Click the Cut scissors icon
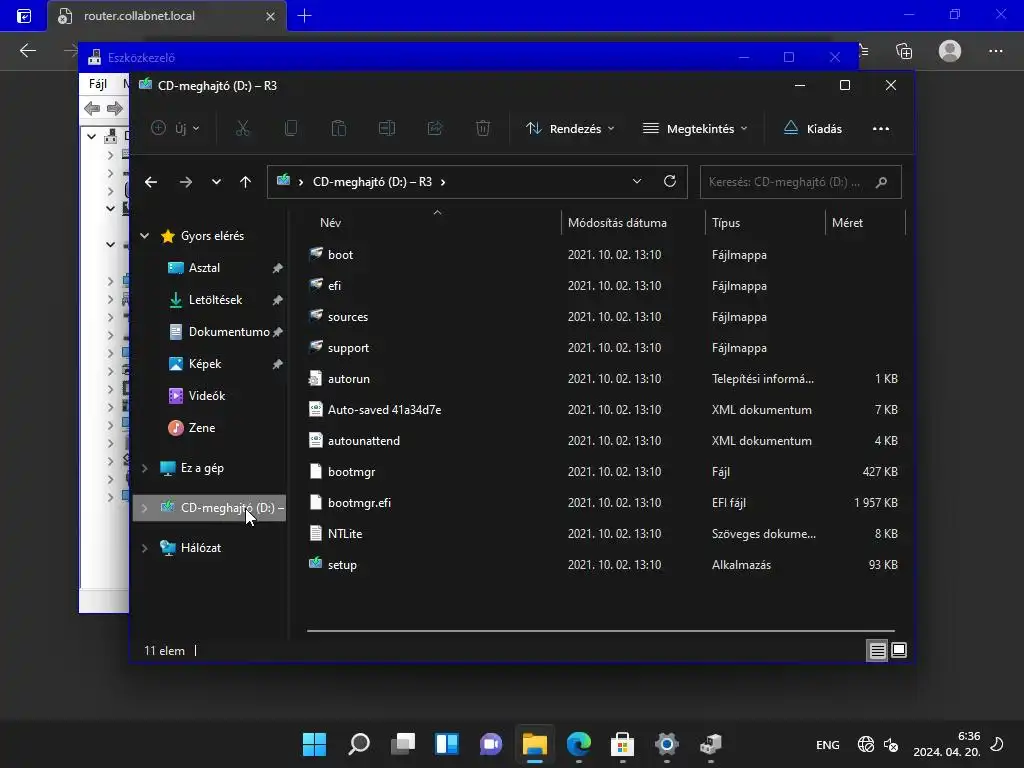The width and height of the screenshot is (1024, 768). point(243,129)
